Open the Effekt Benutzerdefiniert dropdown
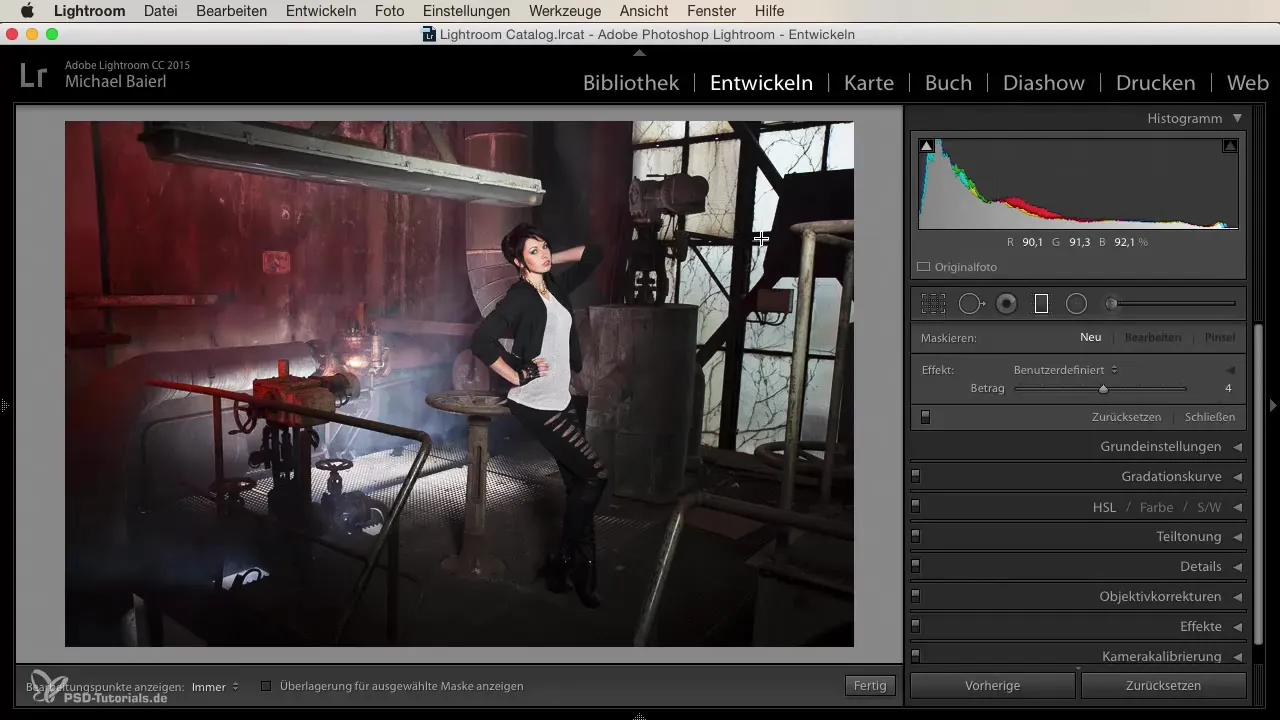1280x720 pixels. [1066, 370]
